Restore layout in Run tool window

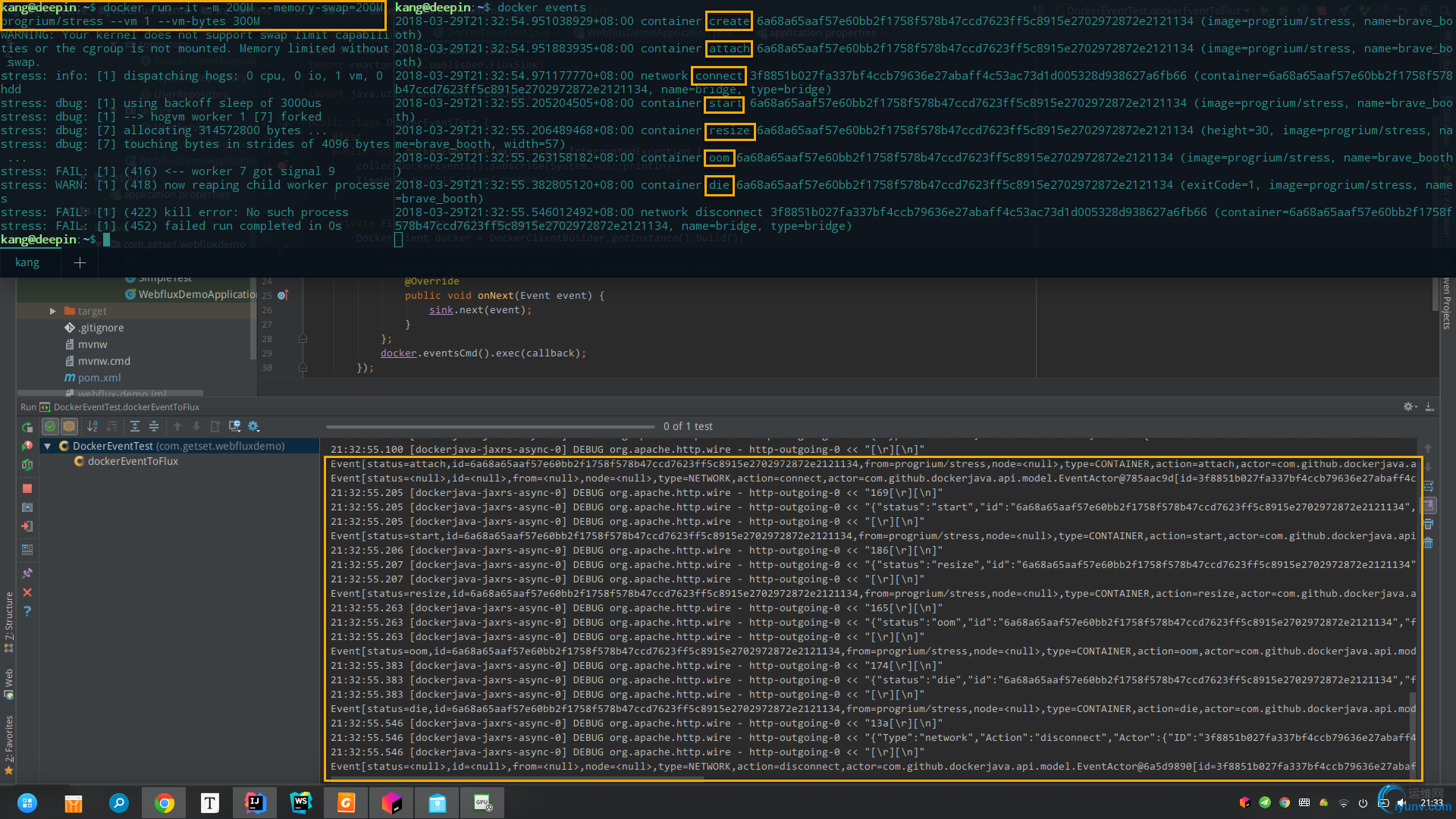tap(27, 549)
